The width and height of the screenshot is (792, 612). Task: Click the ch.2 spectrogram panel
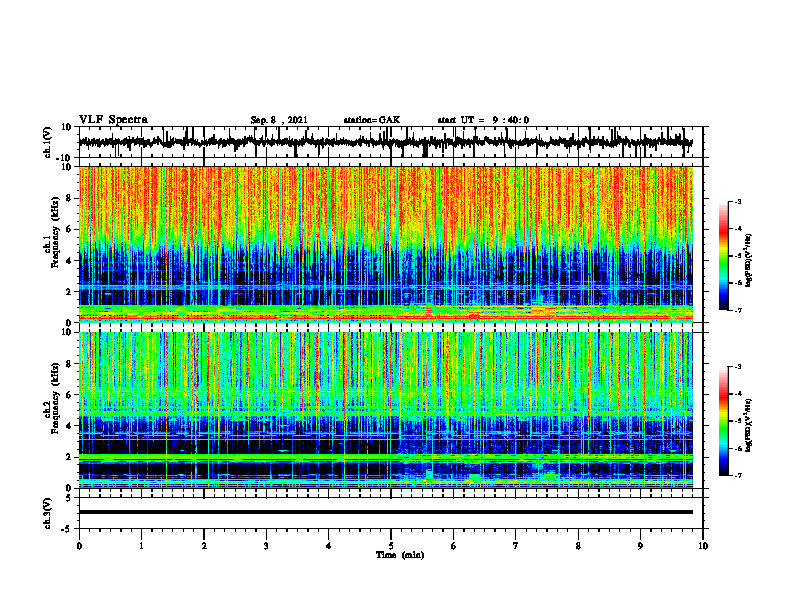[x=385, y=410]
